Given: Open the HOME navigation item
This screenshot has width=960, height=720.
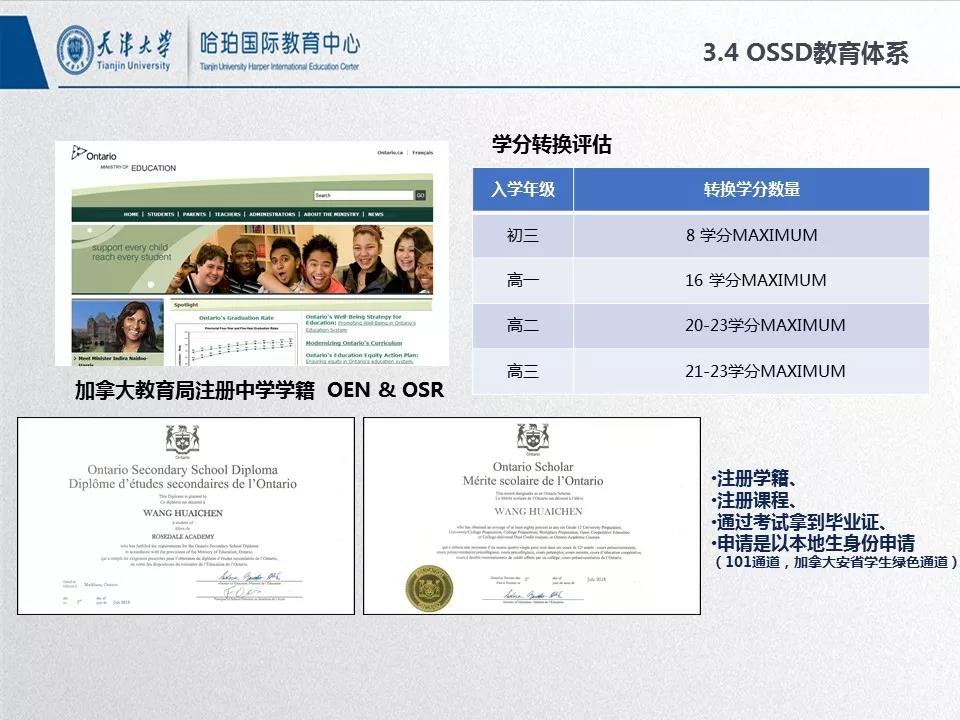Looking at the screenshot, I should (131, 214).
